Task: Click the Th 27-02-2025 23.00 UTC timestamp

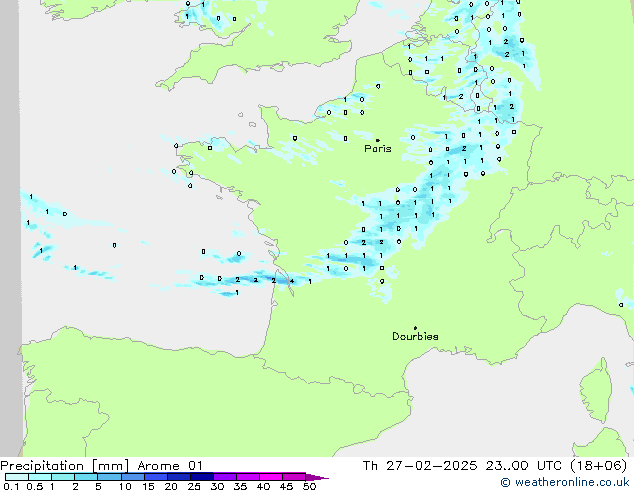Action: tap(462, 466)
